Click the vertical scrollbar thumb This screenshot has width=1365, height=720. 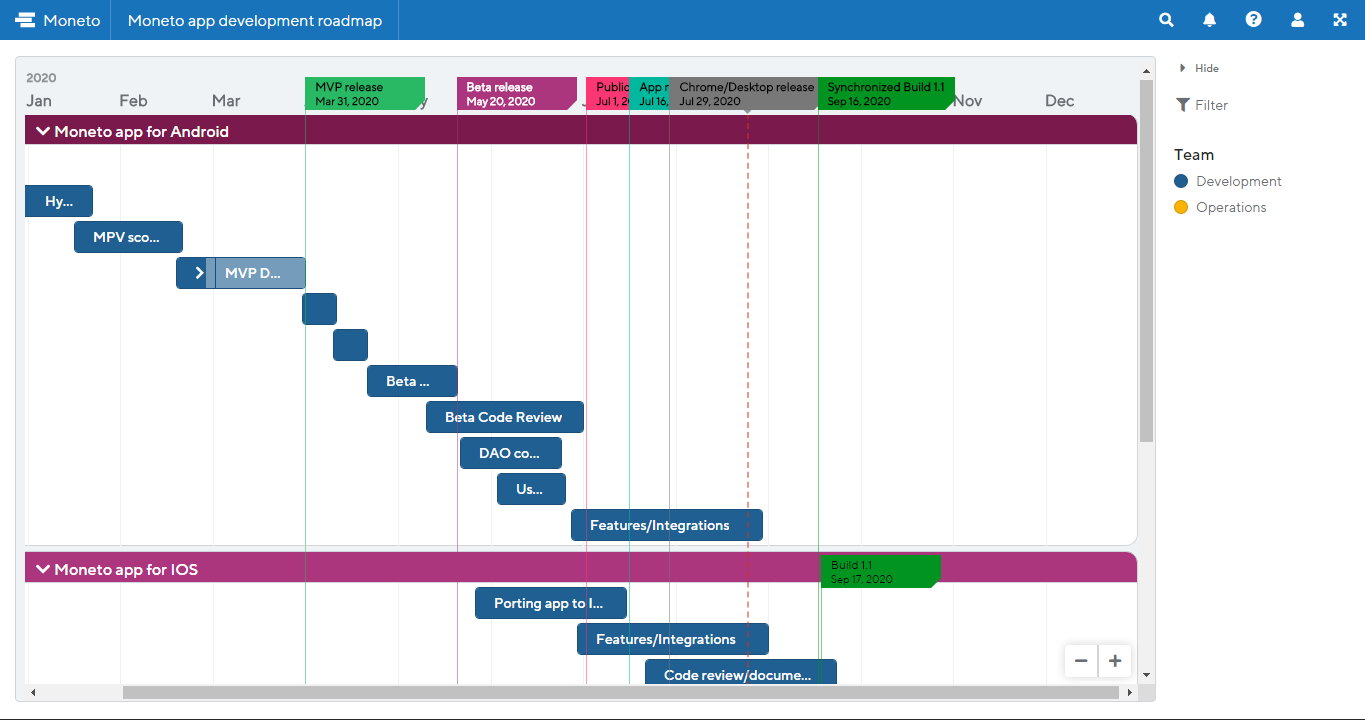click(1146, 260)
